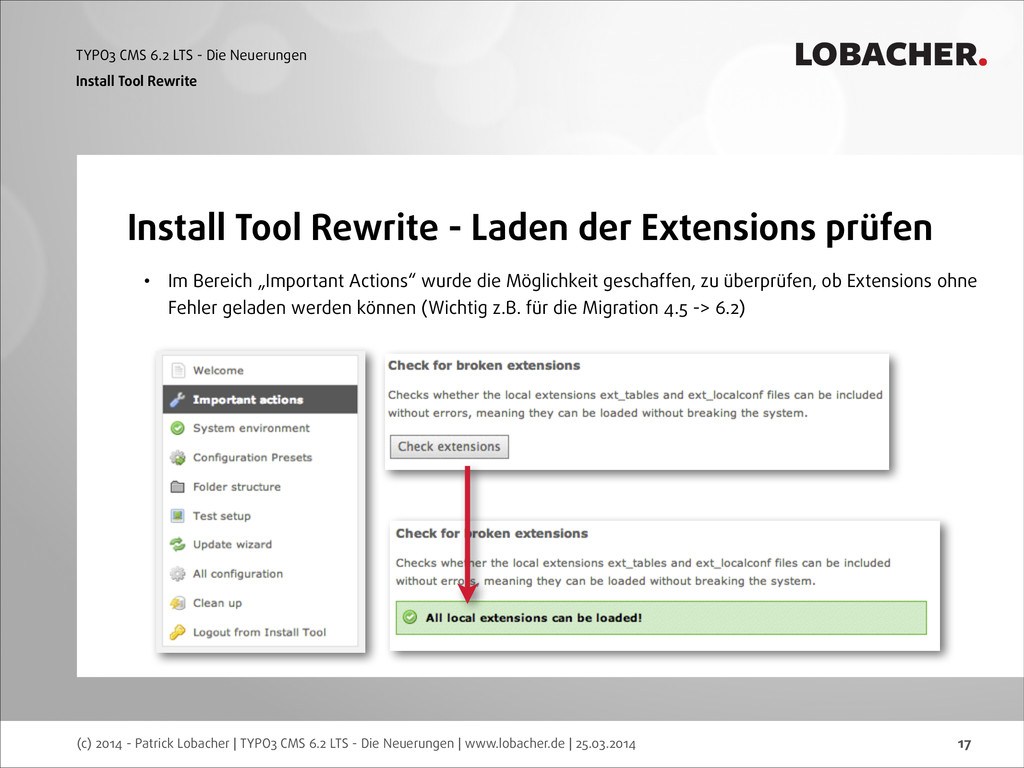Click the Clean up lightning icon

(178, 603)
